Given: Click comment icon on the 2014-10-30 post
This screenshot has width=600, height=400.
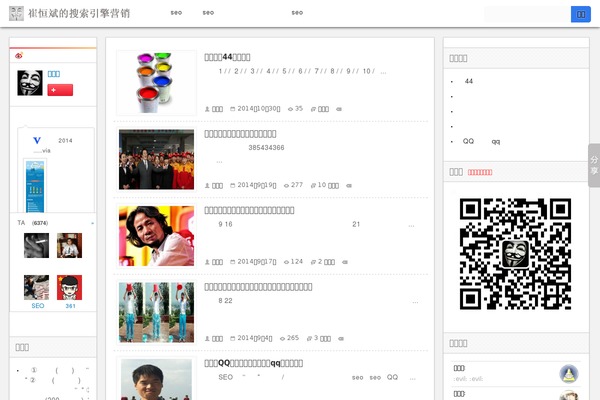Looking at the screenshot, I should coord(313,109).
